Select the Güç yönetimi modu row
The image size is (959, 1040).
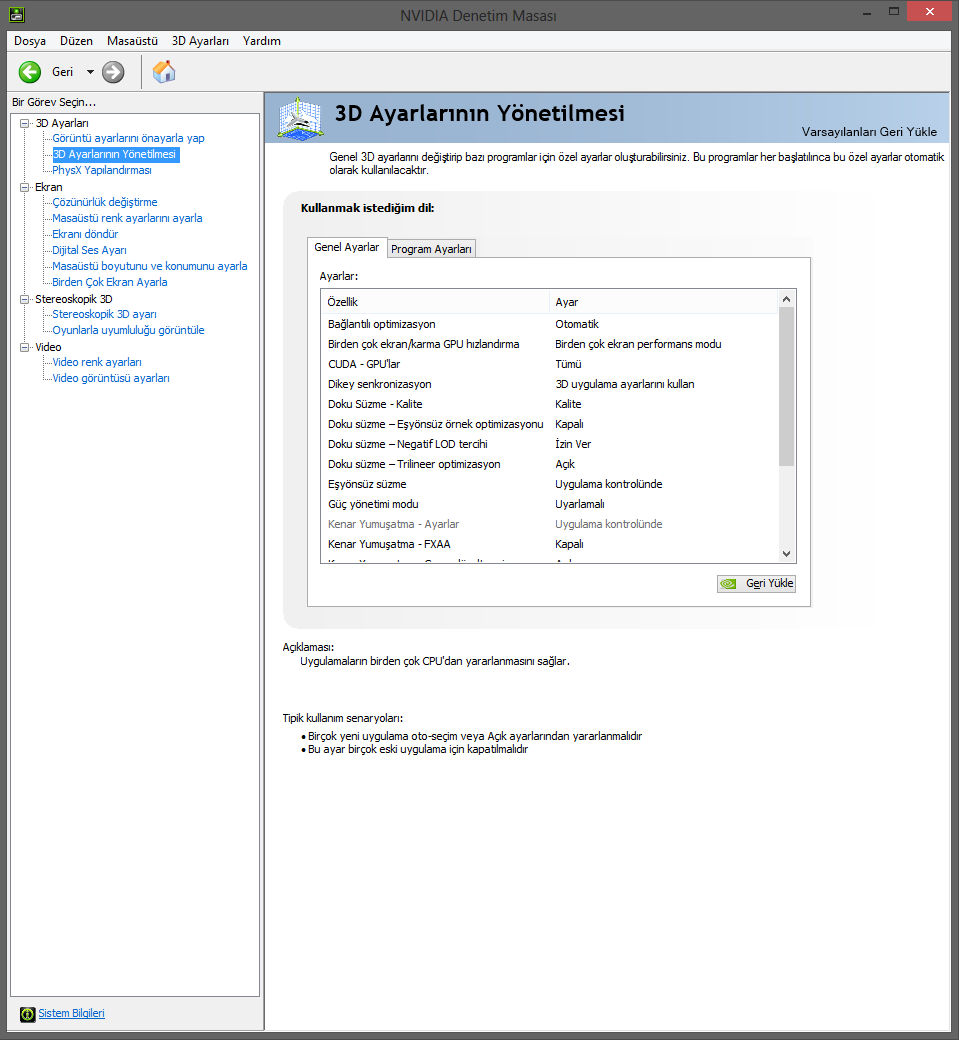(549, 503)
